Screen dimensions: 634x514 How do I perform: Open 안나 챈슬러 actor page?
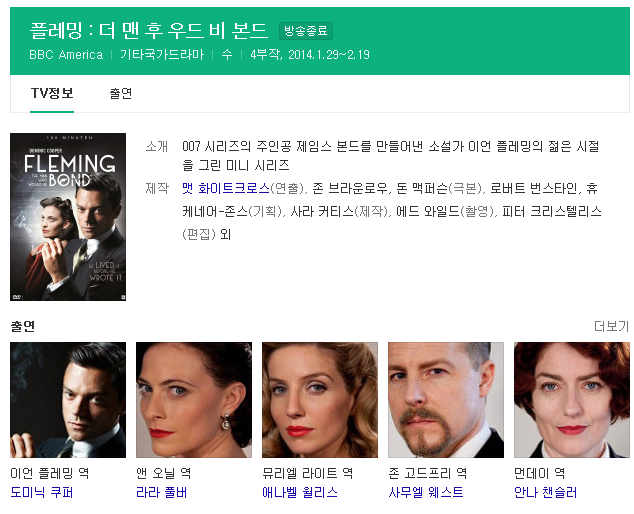point(545,492)
